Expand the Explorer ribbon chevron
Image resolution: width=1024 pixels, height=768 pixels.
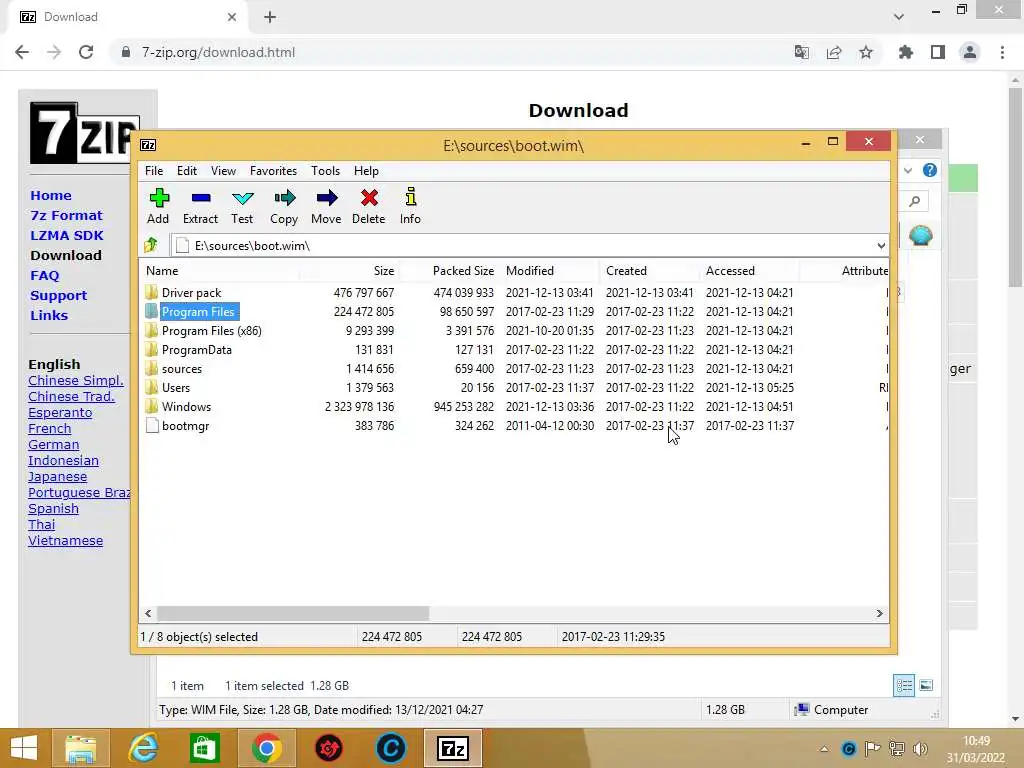tap(908, 170)
